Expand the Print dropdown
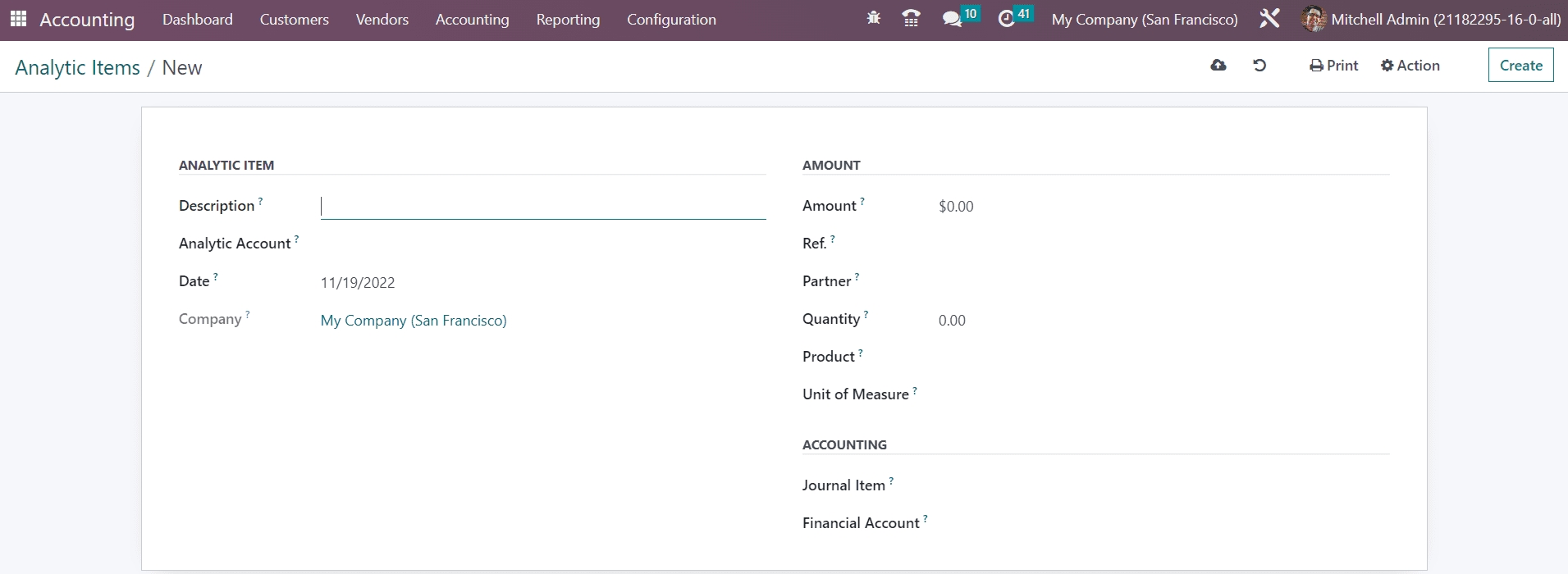Viewport: 1568px width, 574px height. [1334, 66]
